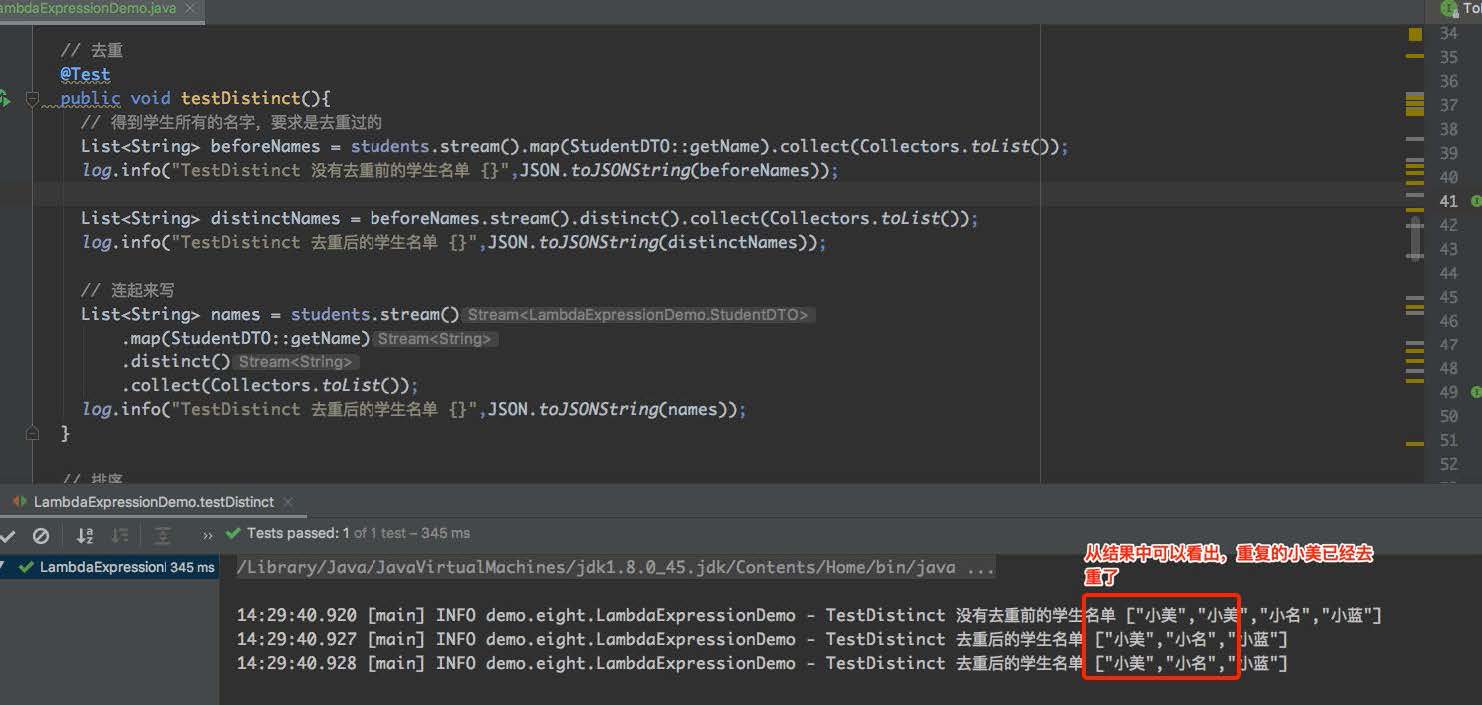Image resolution: width=1482 pixels, height=705 pixels.
Task: Toggle sort by duration in test runner
Action: coord(119,535)
